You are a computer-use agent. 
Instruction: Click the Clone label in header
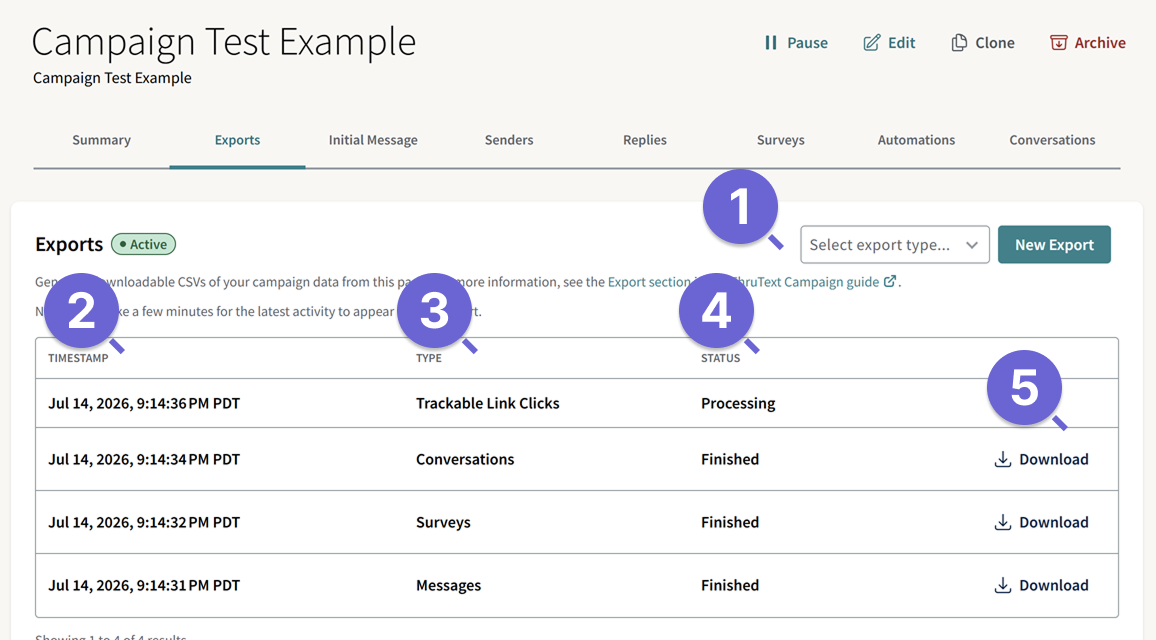pos(995,43)
